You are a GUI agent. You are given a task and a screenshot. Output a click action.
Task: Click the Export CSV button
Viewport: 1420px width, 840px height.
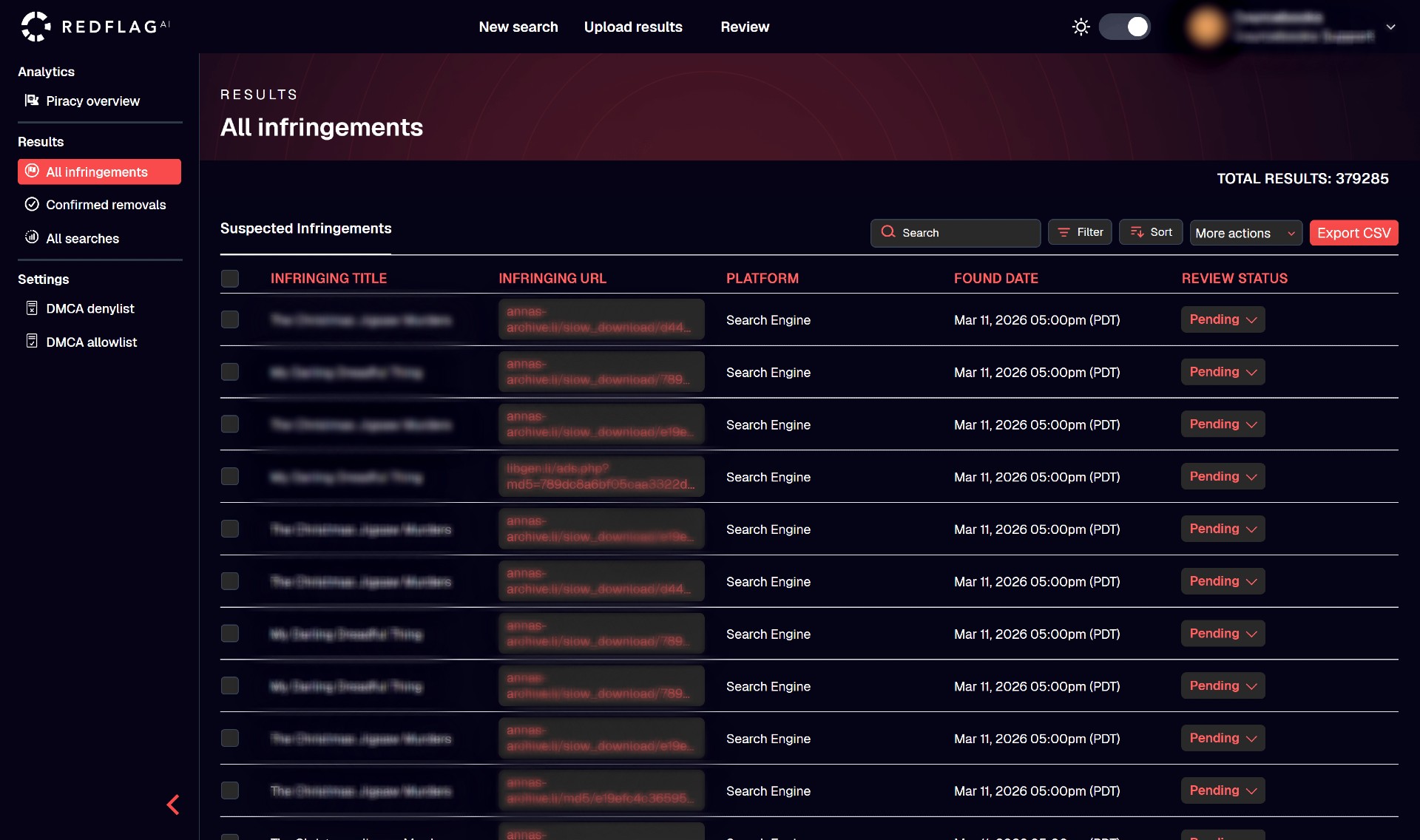click(x=1353, y=233)
